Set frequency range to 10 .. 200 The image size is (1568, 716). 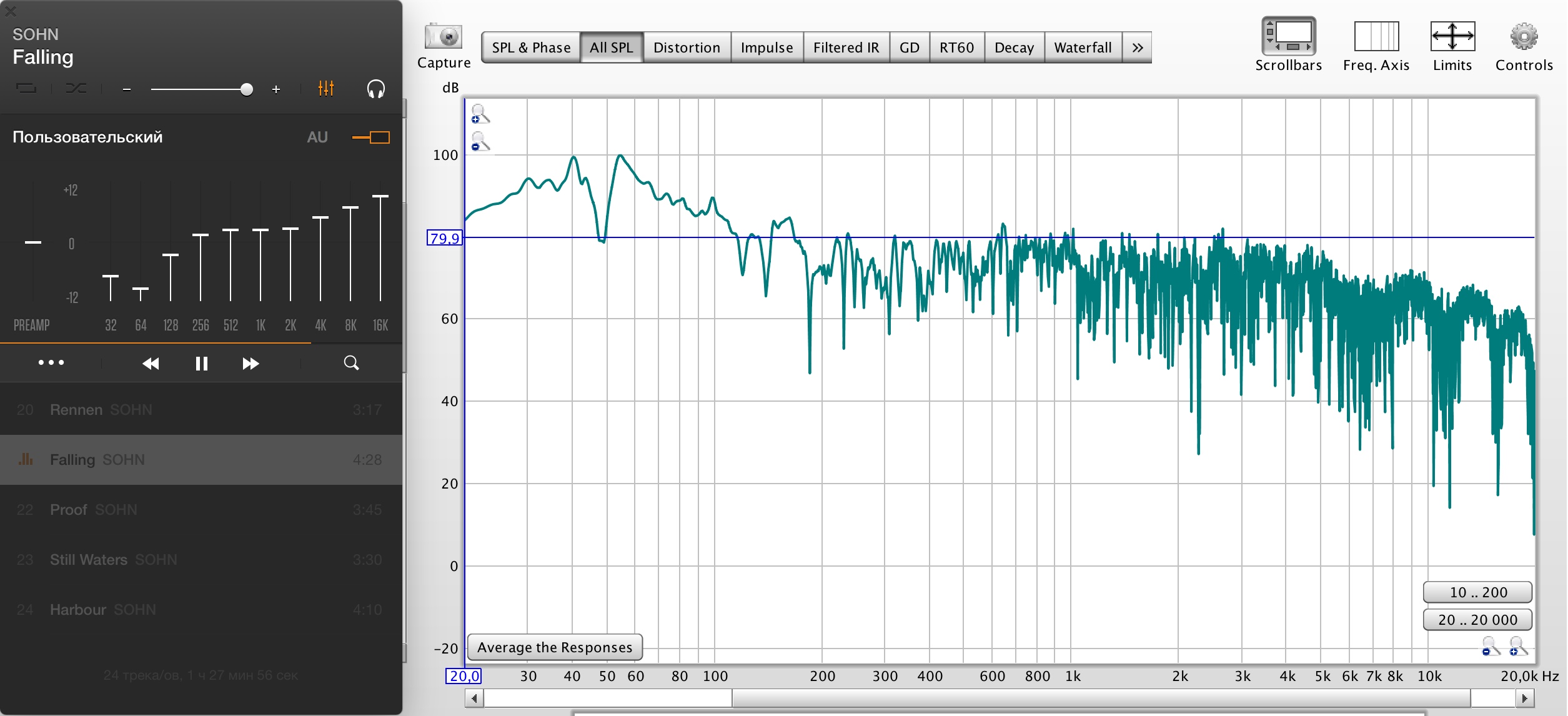click(x=1477, y=592)
